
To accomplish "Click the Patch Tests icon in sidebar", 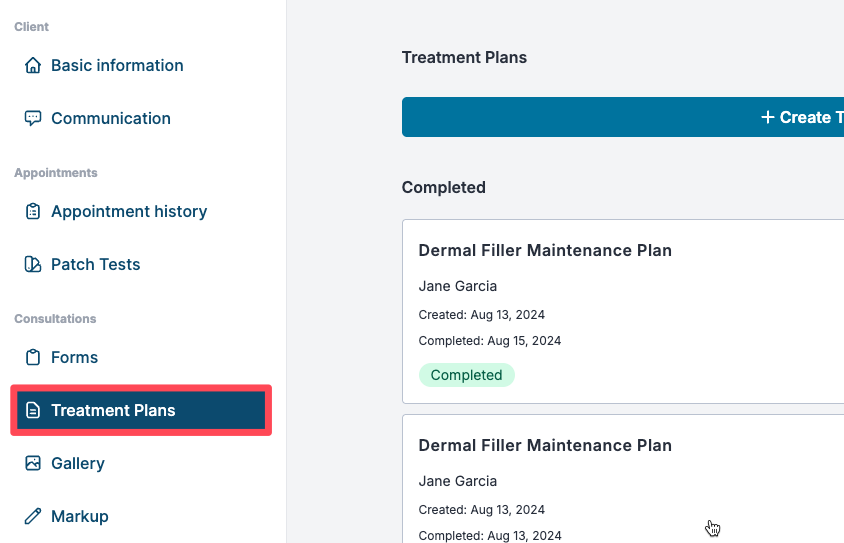I will coord(33,265).
